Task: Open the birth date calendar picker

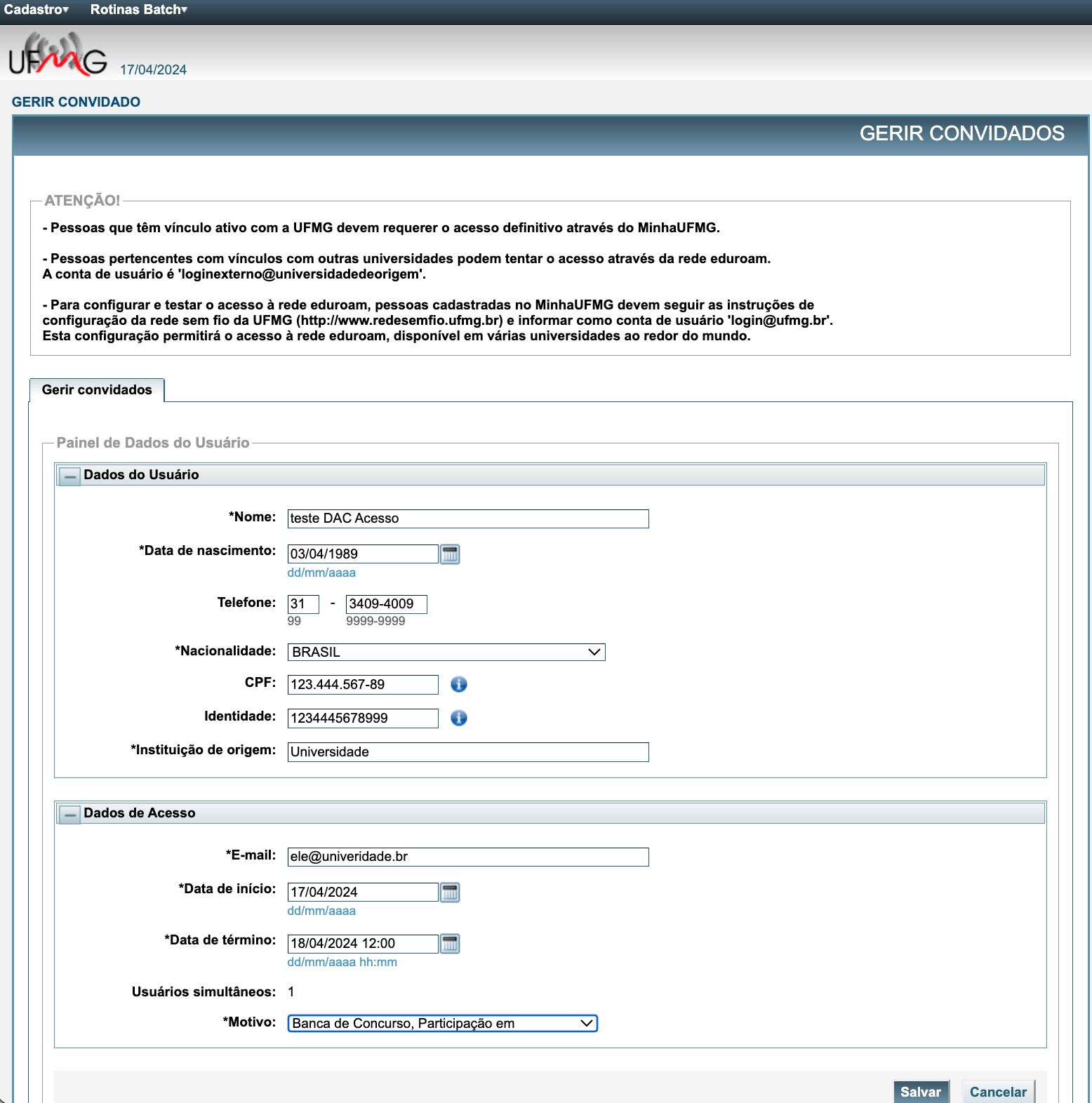Action: click(450, 554)
